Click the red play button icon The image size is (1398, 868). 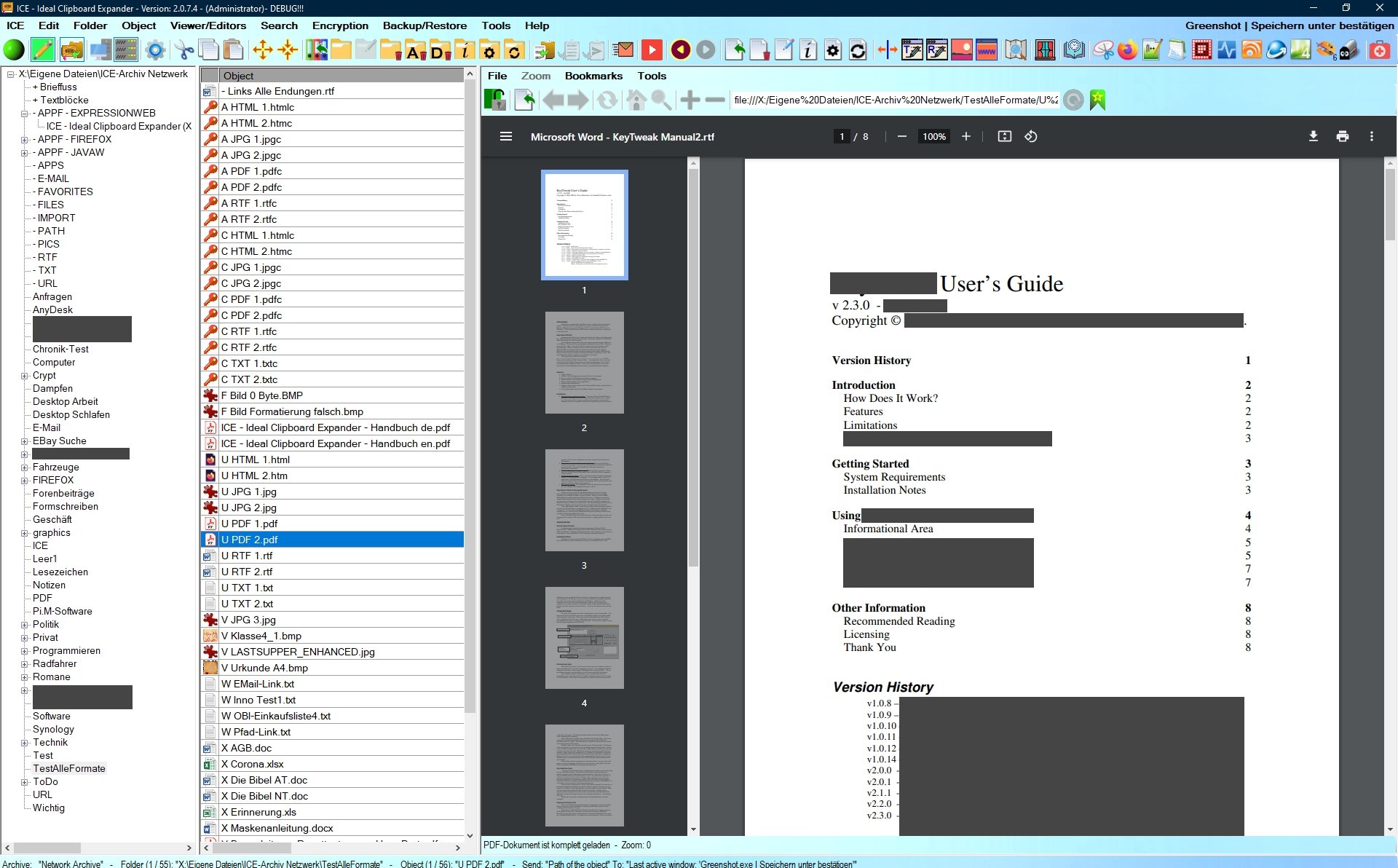[x=652, y=50]
